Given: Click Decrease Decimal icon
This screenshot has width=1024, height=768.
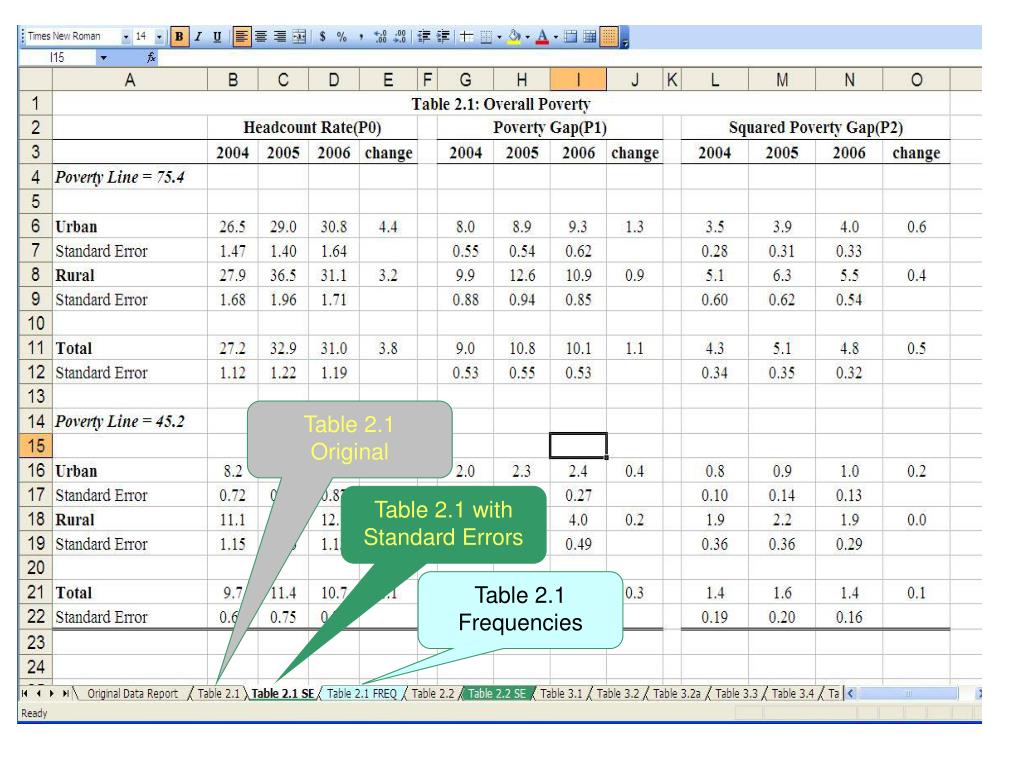Looking at the screenshot, I should tap(400, 37).
